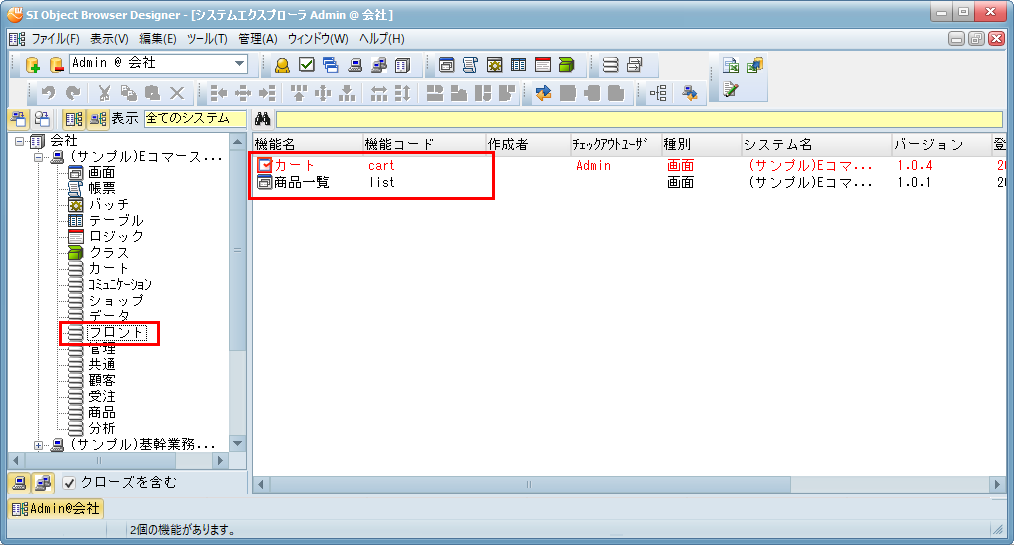The width and height of the screenshot is (1014, 545).
Task: Open the Admin @ 会社 connection dropdown
Action: tap(240, 64)
